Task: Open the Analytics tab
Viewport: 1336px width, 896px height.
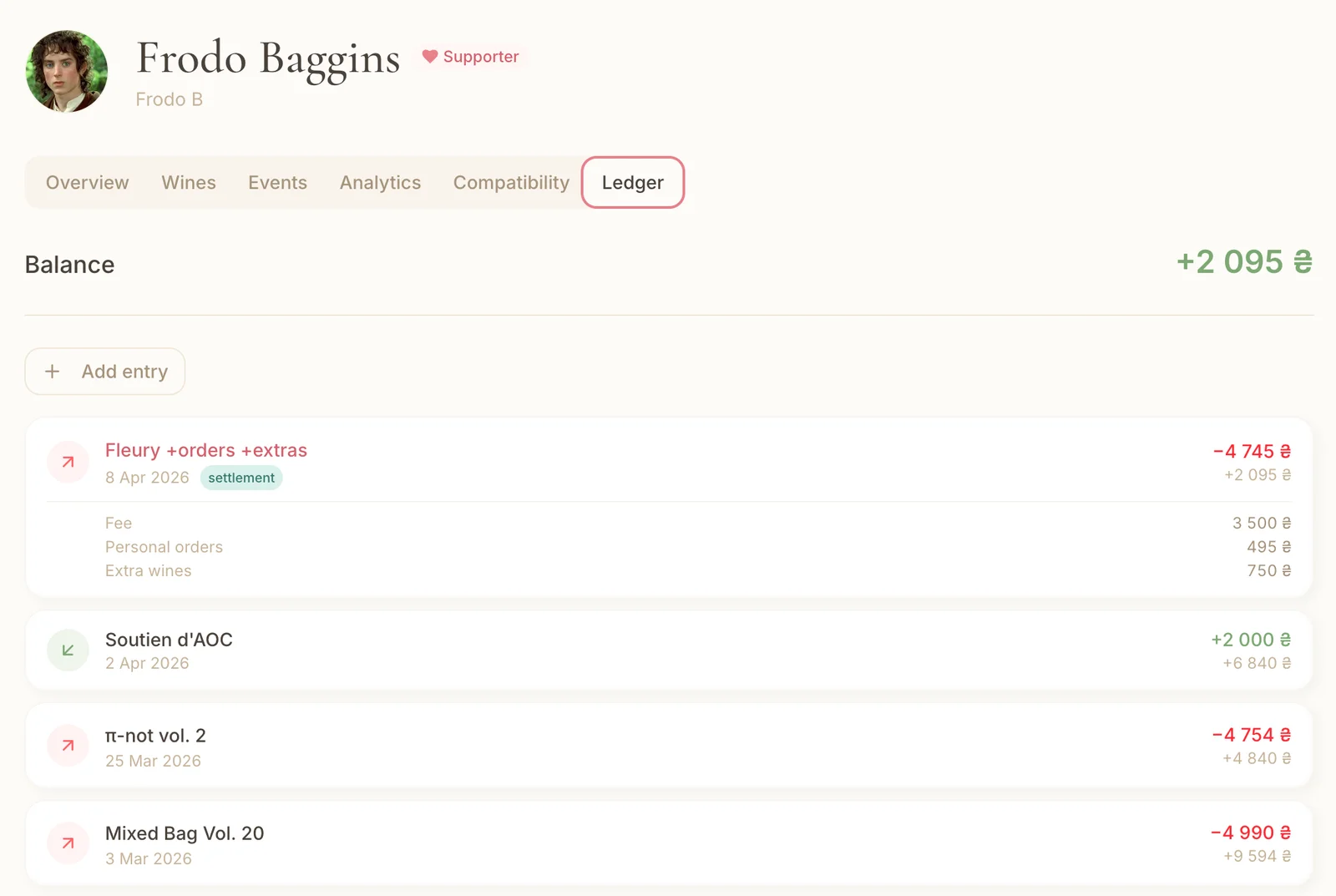Action: tap(380, 183)
